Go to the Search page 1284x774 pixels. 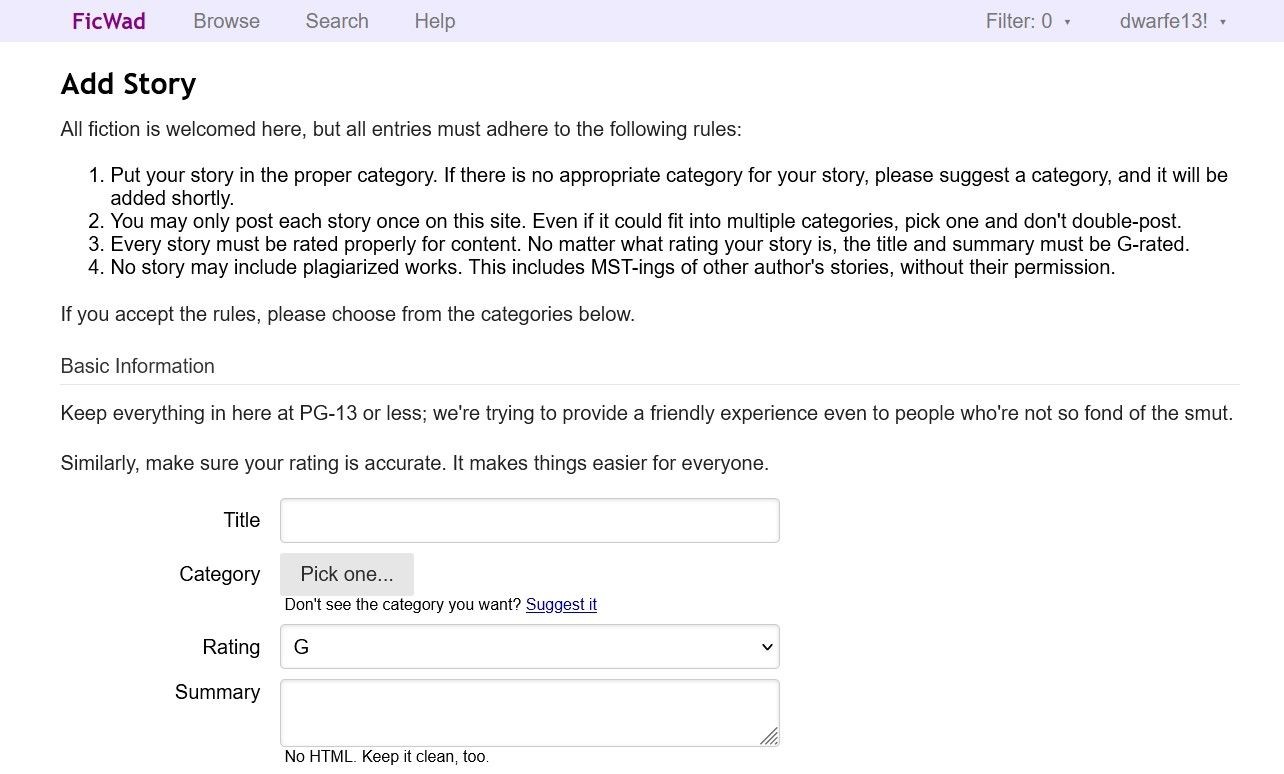(337, 21)
